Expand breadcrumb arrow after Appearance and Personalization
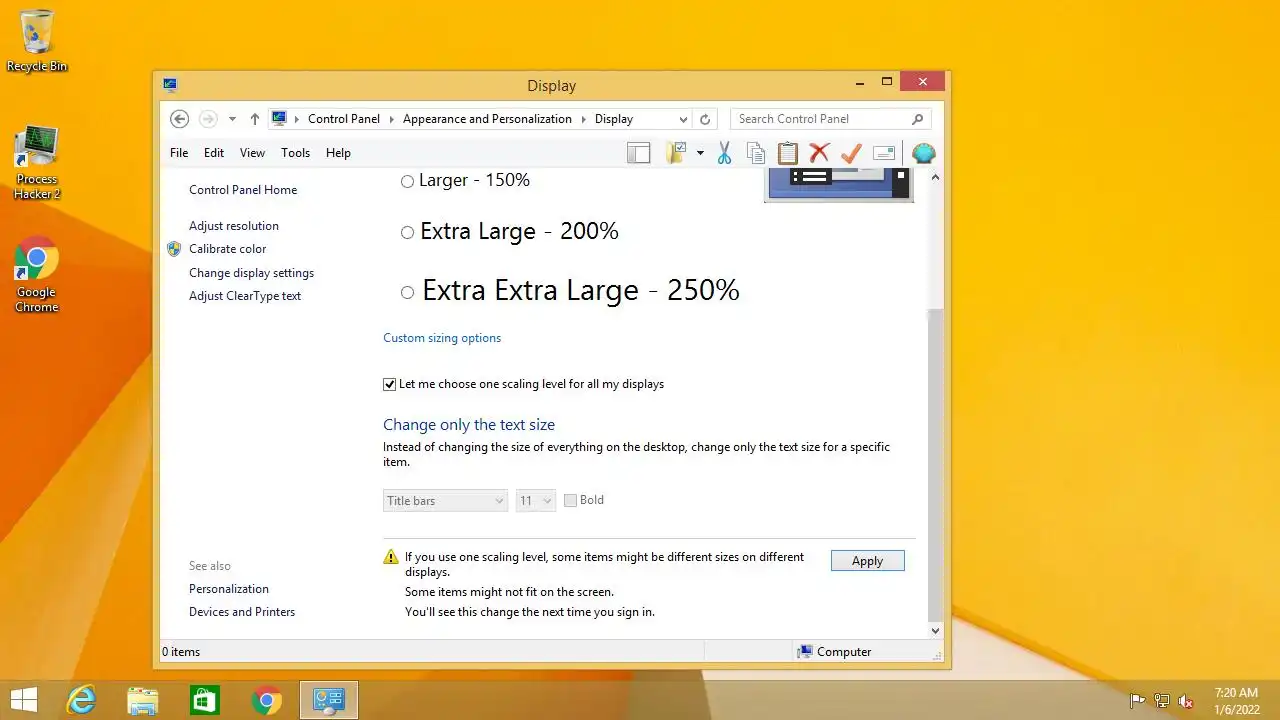This screenshot has height=720, width=1280. click(x=584, y=119)
